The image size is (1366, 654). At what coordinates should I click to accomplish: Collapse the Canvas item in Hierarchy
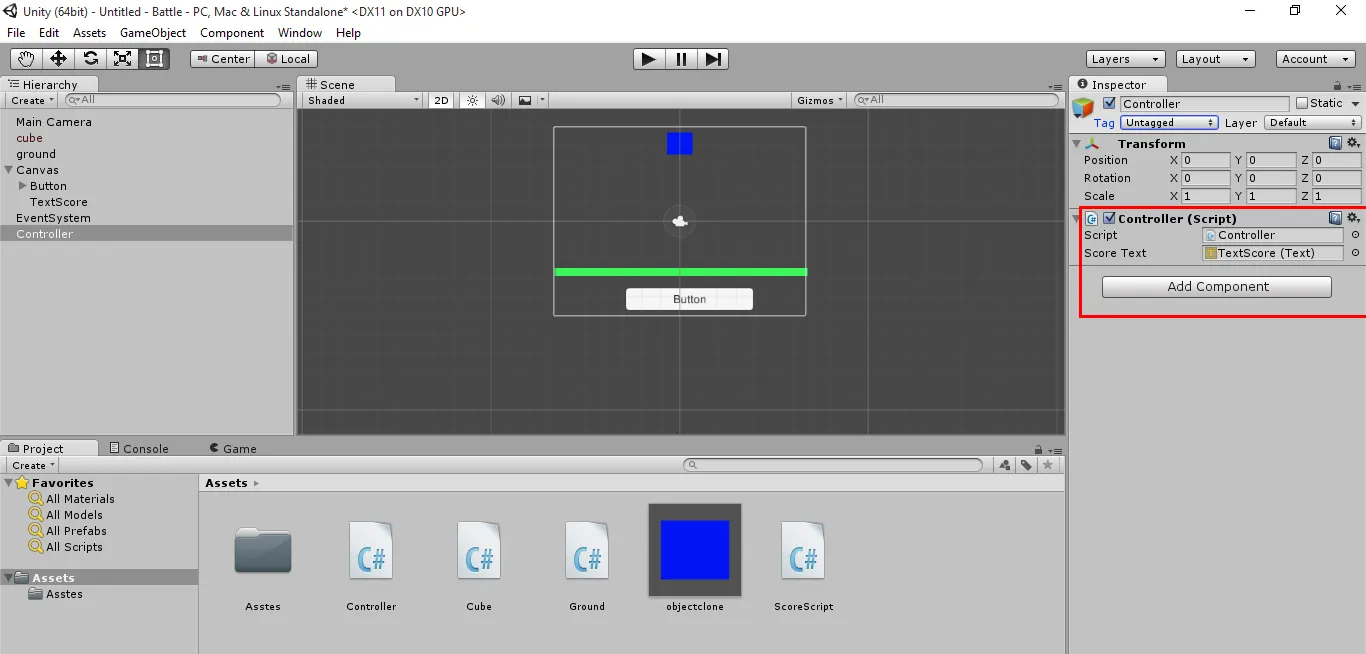click(x=9, y=170)
